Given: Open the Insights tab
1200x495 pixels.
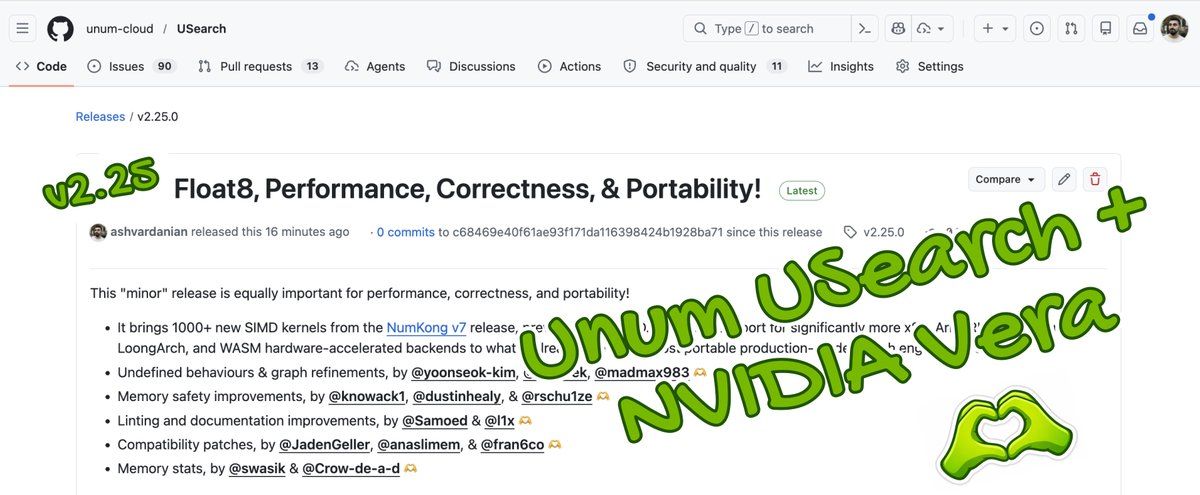Looking at the screenshot, I should pyautogui.click(x=841, y=66).
